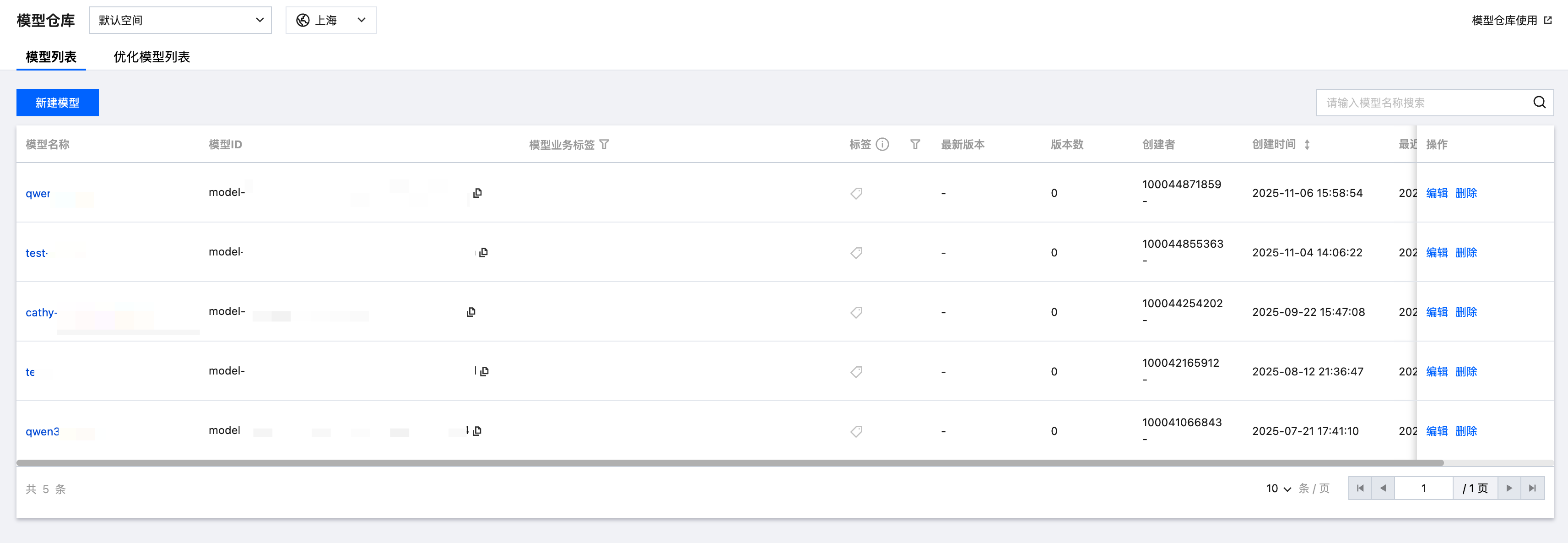Change the 10 条/页 page size

[x=1278, y=488]
